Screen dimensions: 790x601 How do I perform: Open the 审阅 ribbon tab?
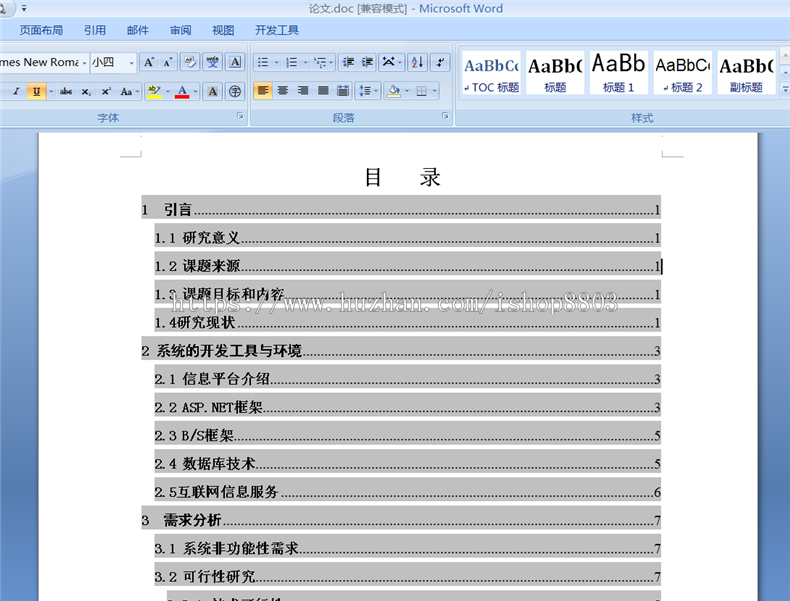pos(180,30)
